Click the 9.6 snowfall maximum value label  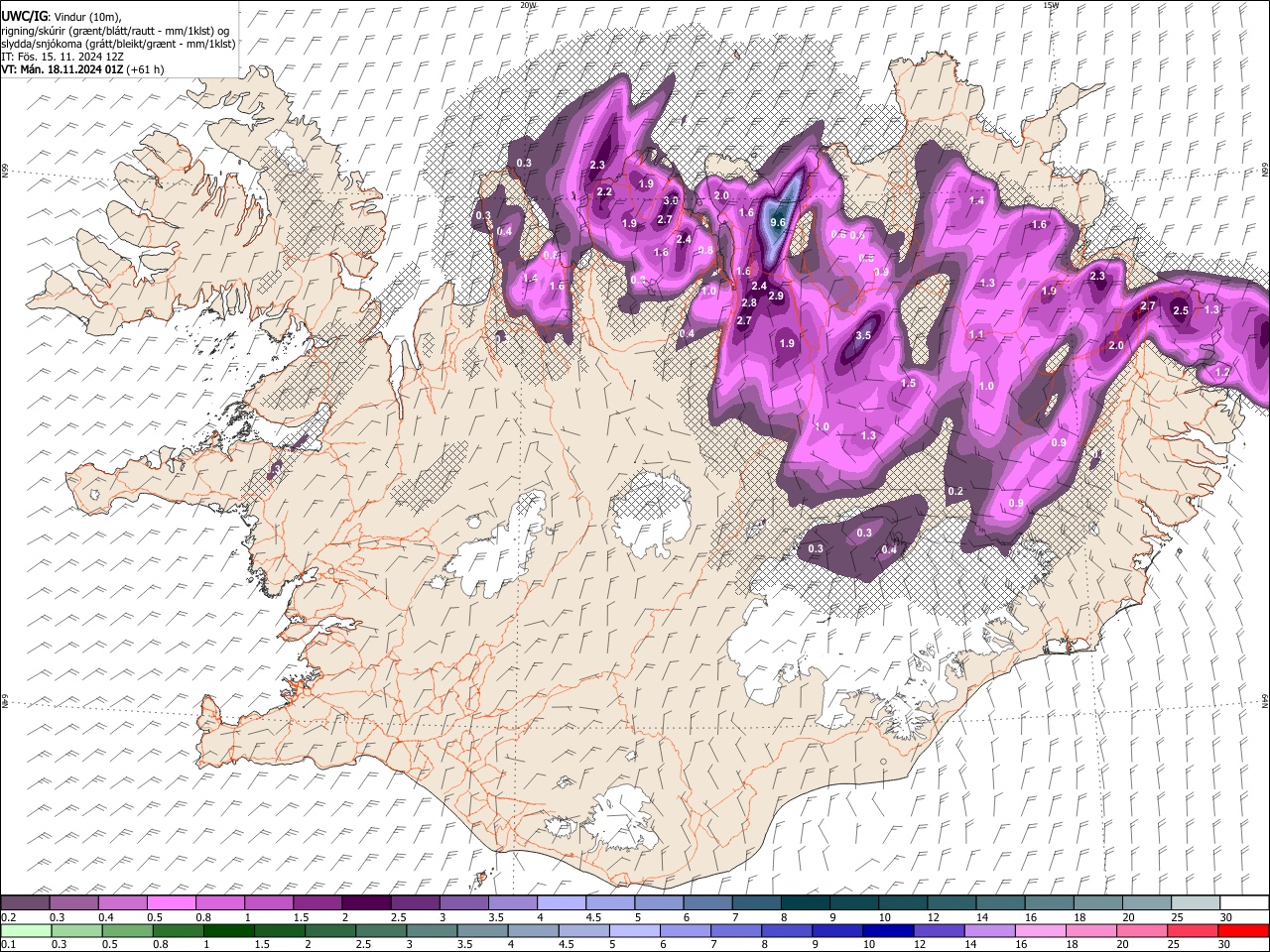point(778,223)
